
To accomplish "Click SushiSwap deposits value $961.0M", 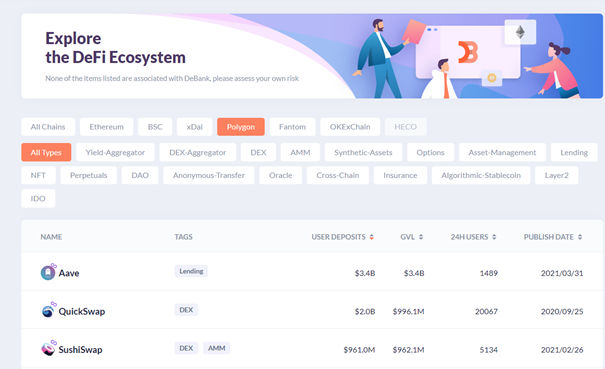I will 359,350.
